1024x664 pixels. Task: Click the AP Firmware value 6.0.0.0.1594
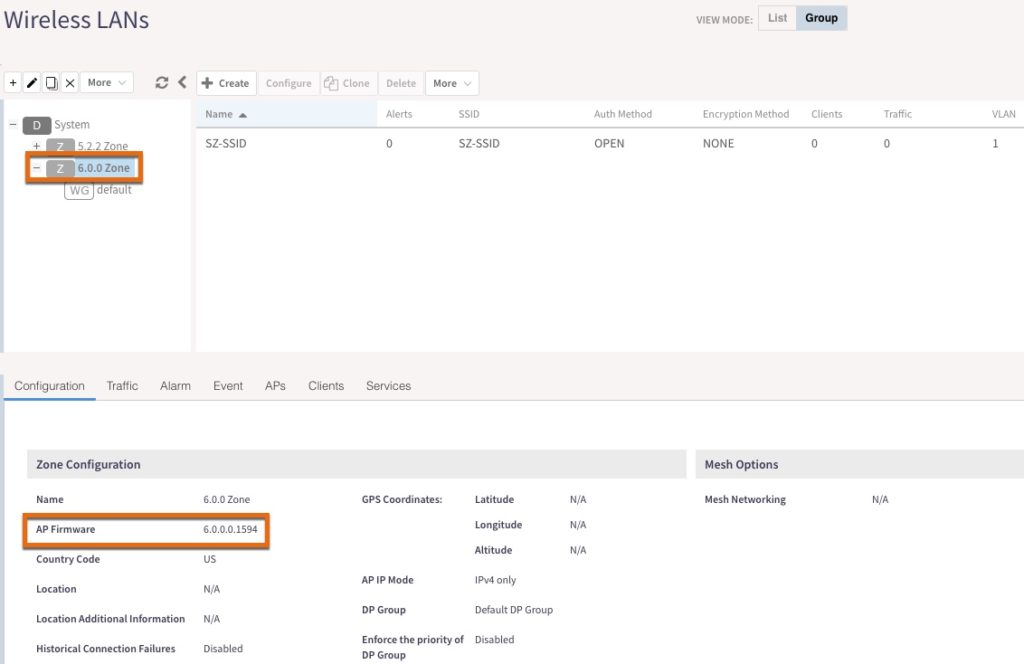click(x=231, y=530)
